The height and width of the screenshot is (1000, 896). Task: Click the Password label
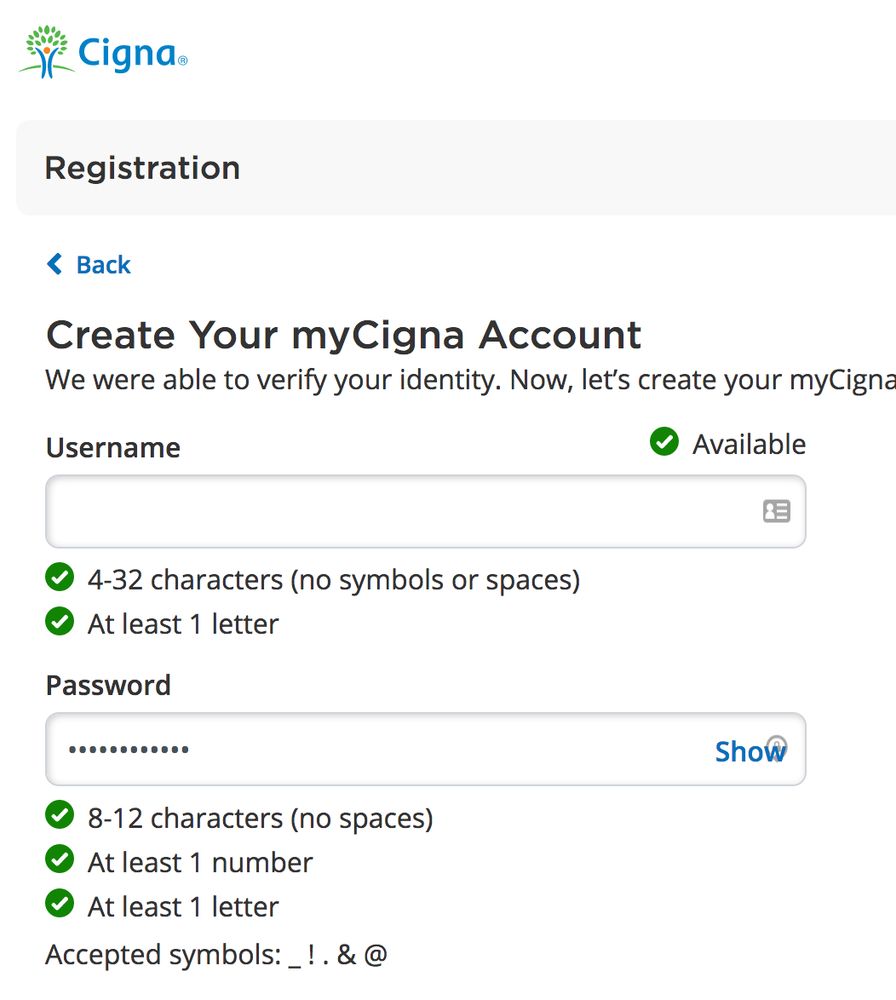[108, 686]
